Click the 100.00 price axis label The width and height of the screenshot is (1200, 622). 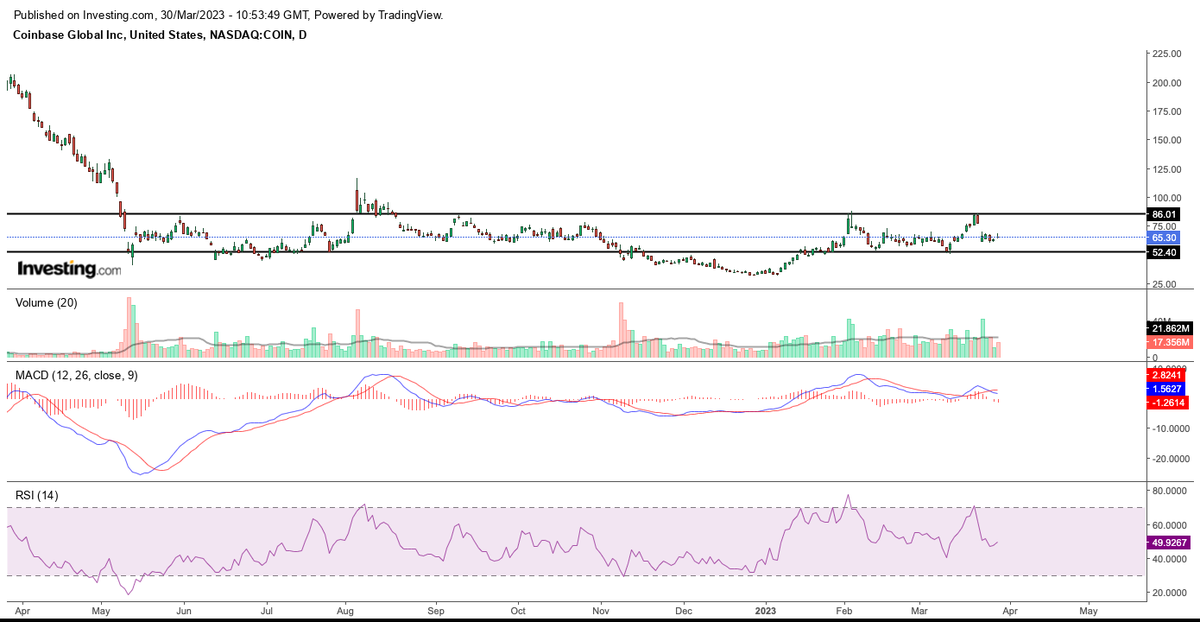point(1167,198)
